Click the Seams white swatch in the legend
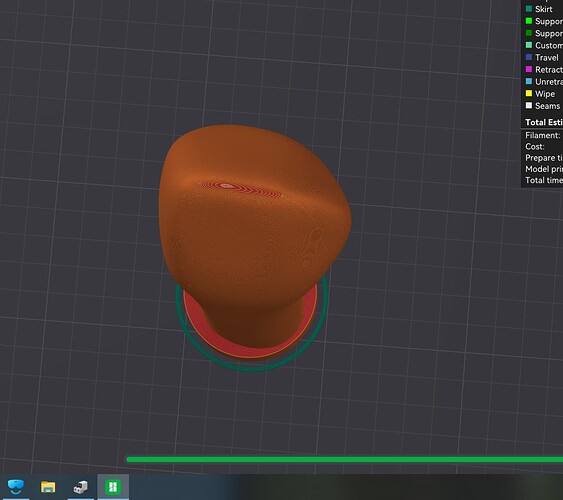Screen dimensions: 563x500 [x=529, y=106]
